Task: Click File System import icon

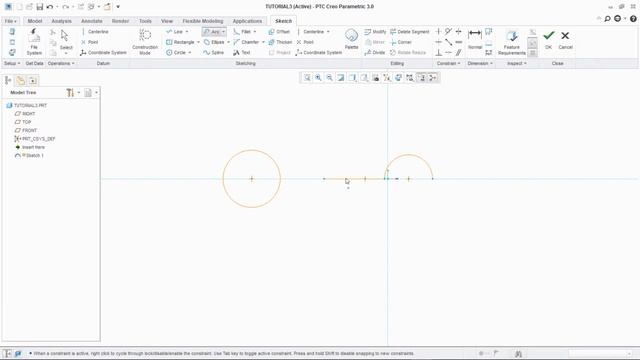Action: click(x=34, y=42)
